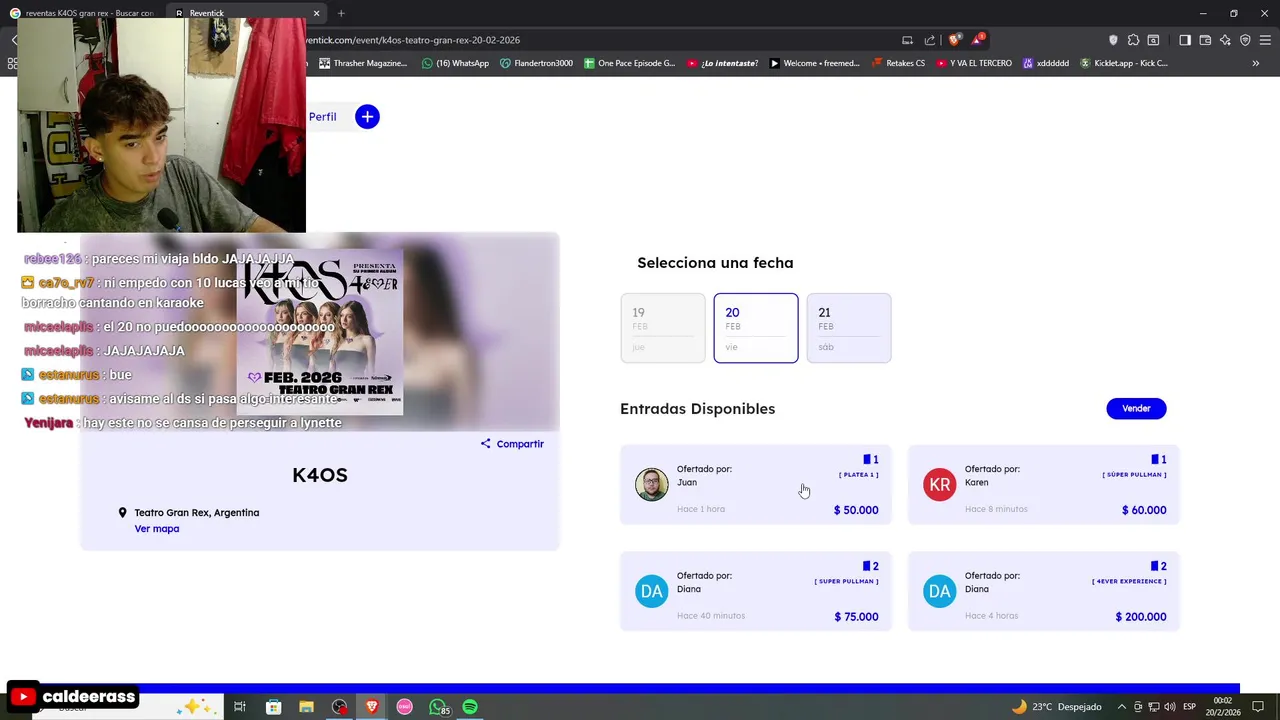1280x720 pixels.
Task: Select the 21 FEB date card
Action: click(848, 328)
